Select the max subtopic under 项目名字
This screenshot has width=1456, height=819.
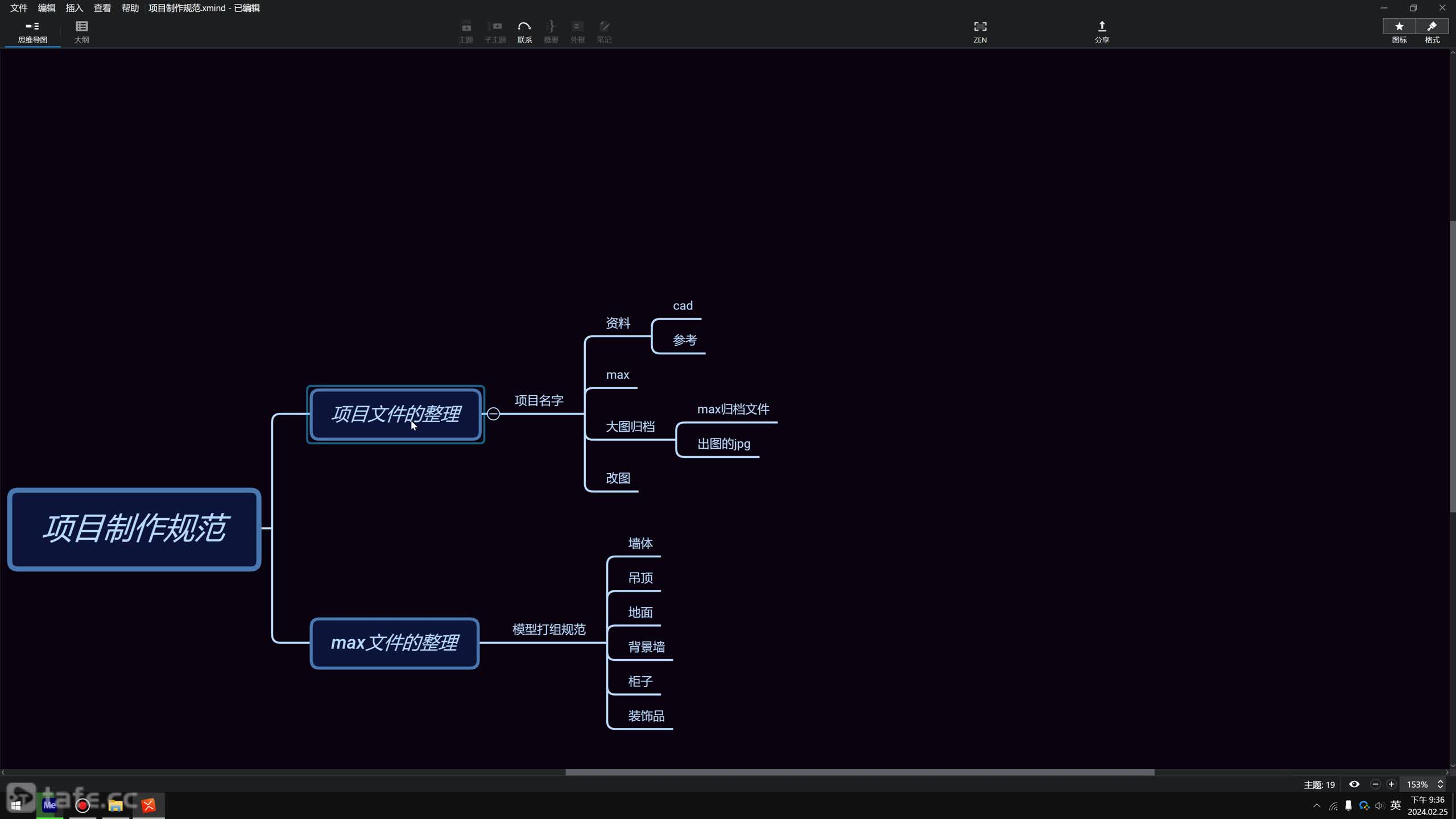click(618, 375)
